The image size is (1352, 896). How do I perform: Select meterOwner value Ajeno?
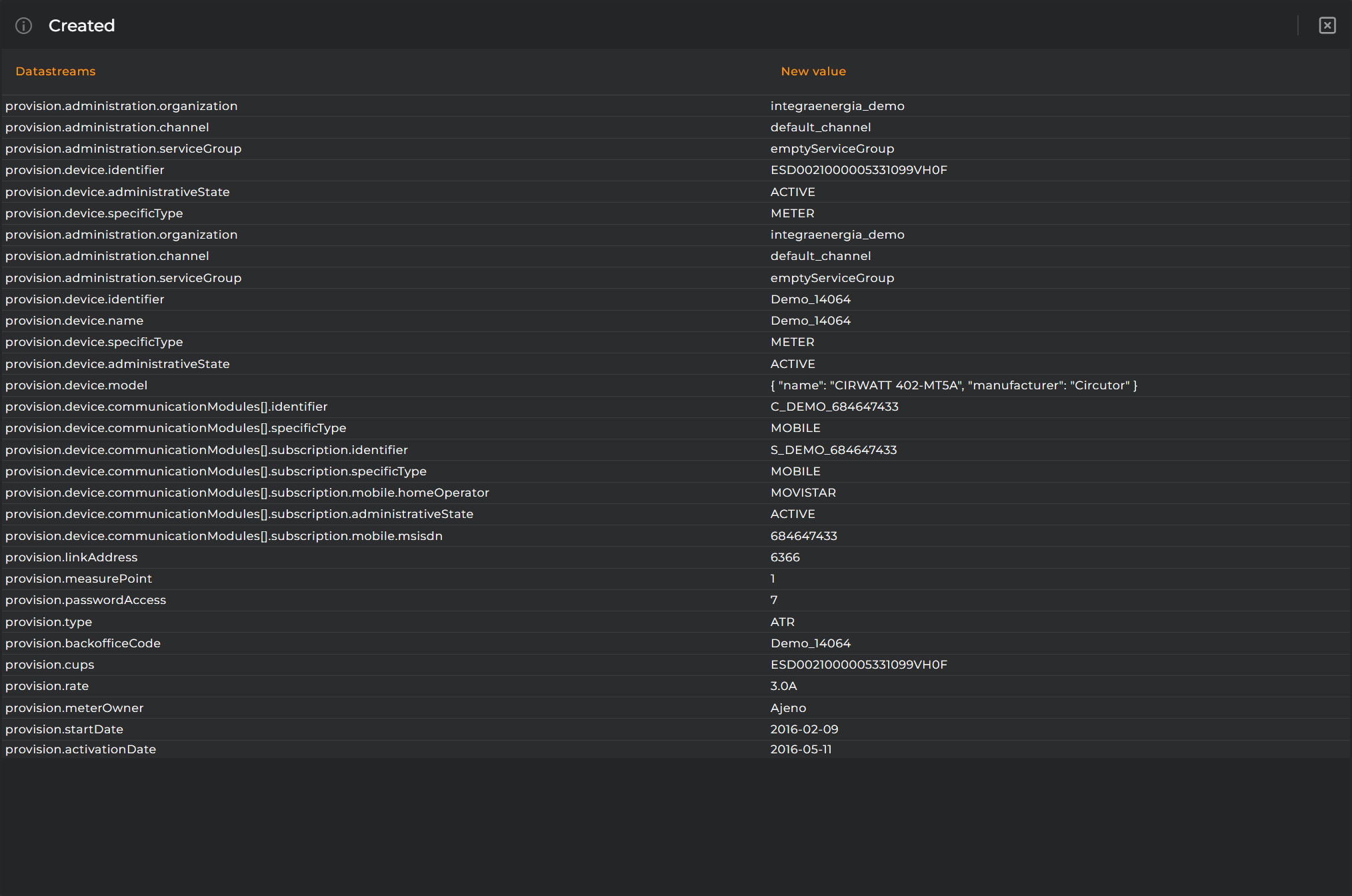[789, 708]
